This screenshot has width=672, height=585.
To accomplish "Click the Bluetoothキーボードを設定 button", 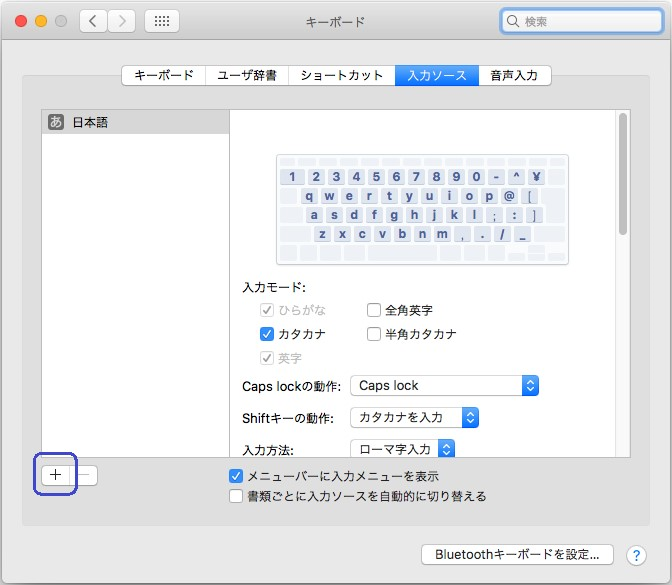I will click(517, 554).
